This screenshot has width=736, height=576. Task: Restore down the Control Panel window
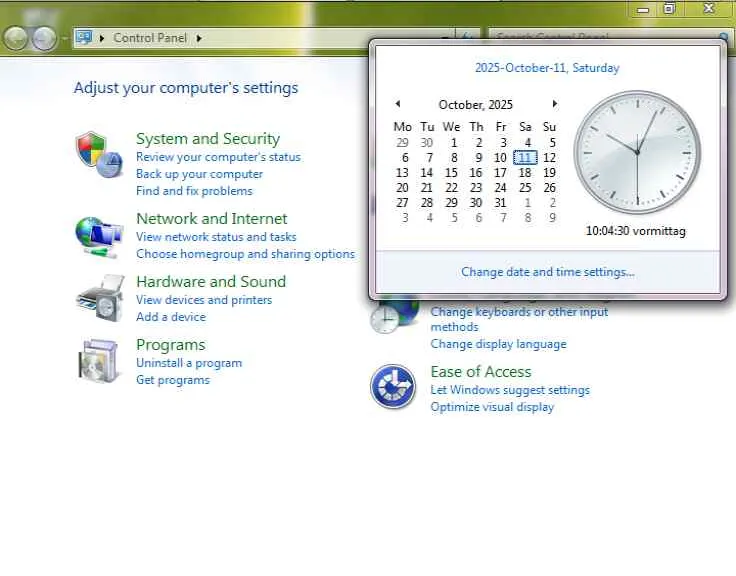coord(670,8)
